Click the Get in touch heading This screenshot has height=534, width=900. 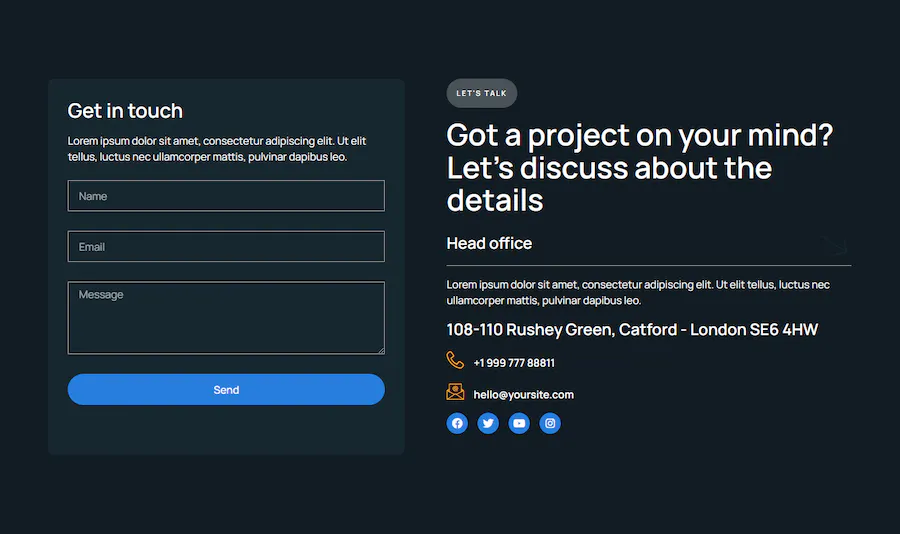[125, 111]
